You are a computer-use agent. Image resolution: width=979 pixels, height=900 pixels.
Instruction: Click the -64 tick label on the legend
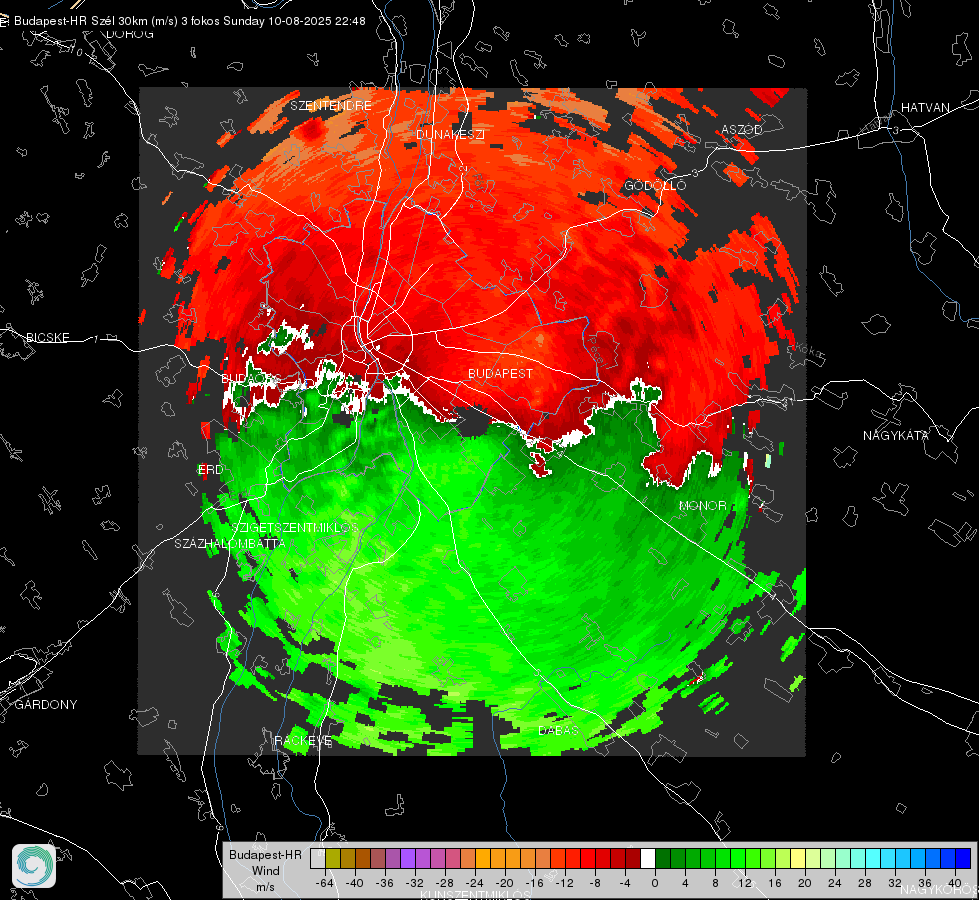pos(325,883)
